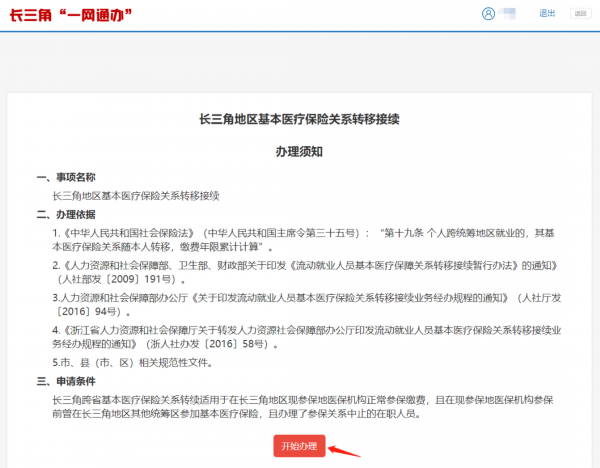The height and width of the screenshot is (468, 600).
Task: Click basis item 1 citing 中华人民共和国社会保险法
Action: (x=200, y=233)
